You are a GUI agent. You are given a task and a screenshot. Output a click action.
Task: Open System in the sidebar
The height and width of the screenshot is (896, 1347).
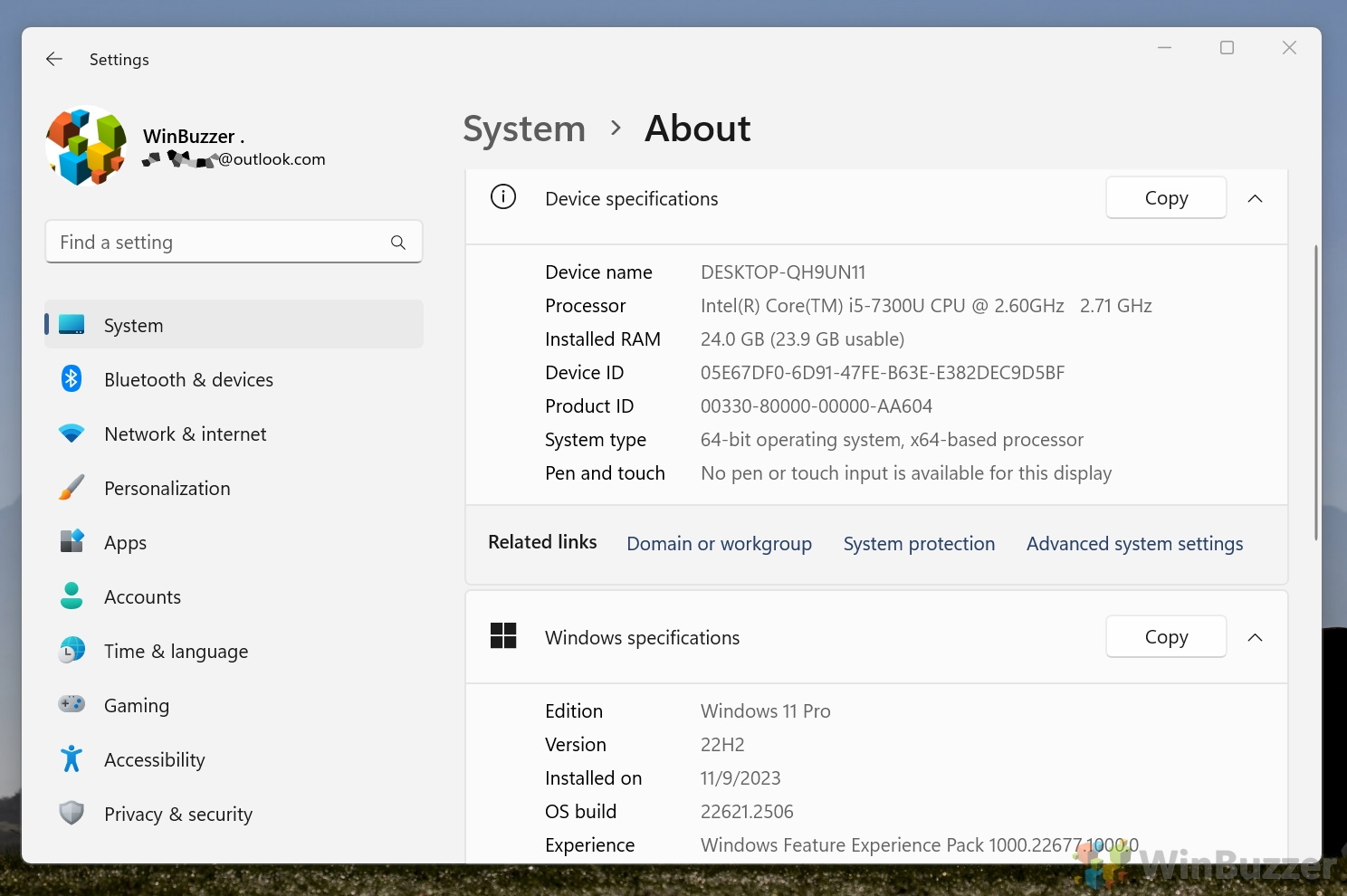click(234, 325)
